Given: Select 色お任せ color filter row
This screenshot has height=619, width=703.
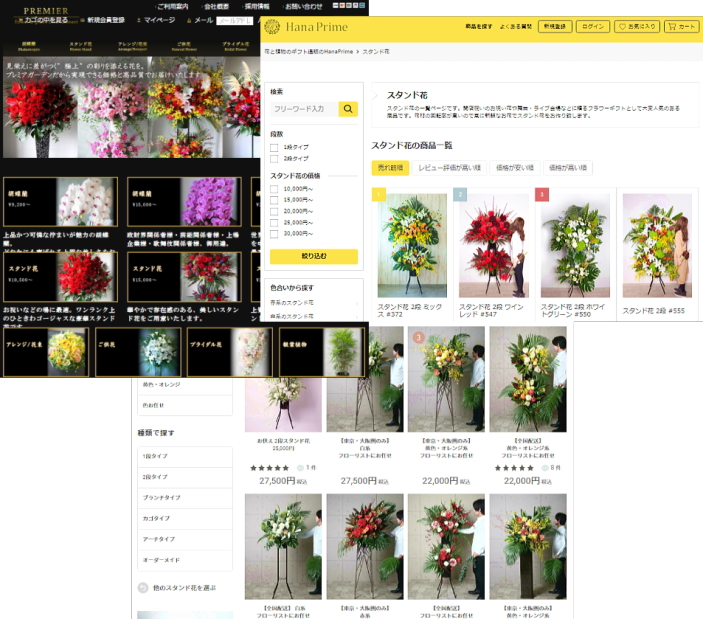Looking at the screenshot, I should [x=185, y=405].
